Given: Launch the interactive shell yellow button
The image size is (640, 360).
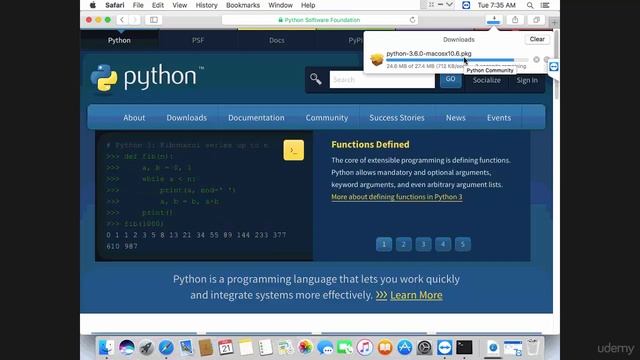Looking at the screenshot, I should pyautogui.click(x=293, y=150).
